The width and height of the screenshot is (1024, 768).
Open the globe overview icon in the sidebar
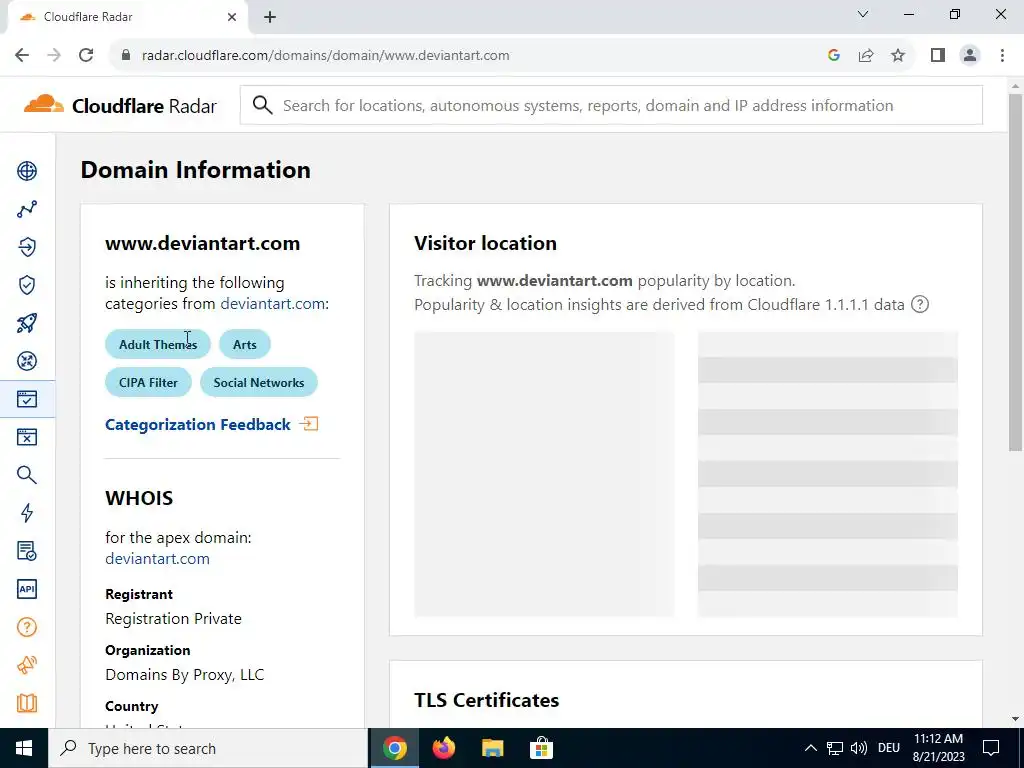[x=27, y=171]
